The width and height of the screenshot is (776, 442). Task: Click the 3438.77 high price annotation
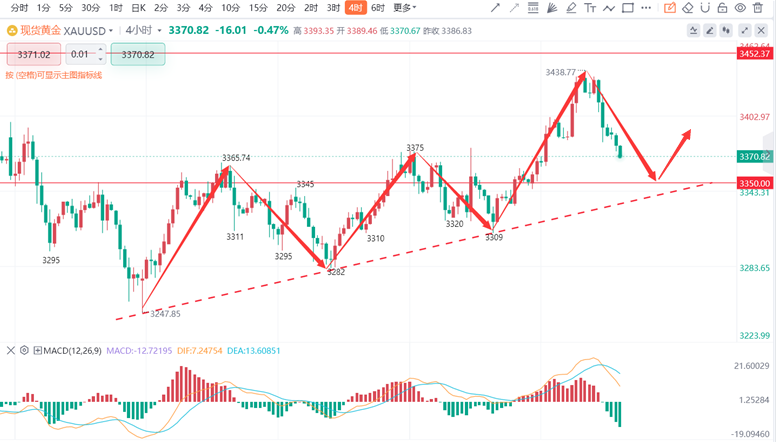(x=561, y=72)
